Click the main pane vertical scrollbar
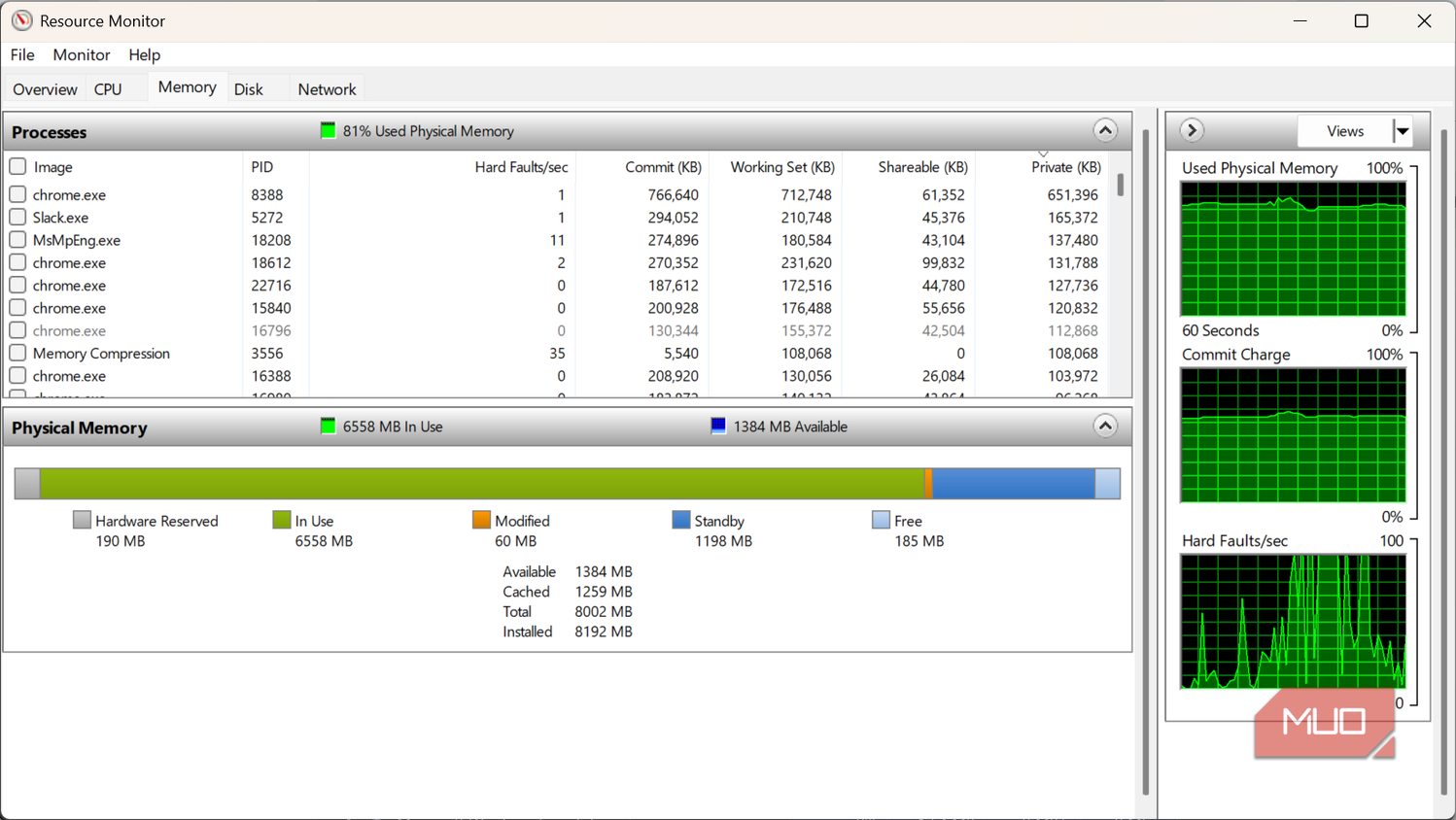Screen dimensions: 1456x820 tap(1146, 461)
